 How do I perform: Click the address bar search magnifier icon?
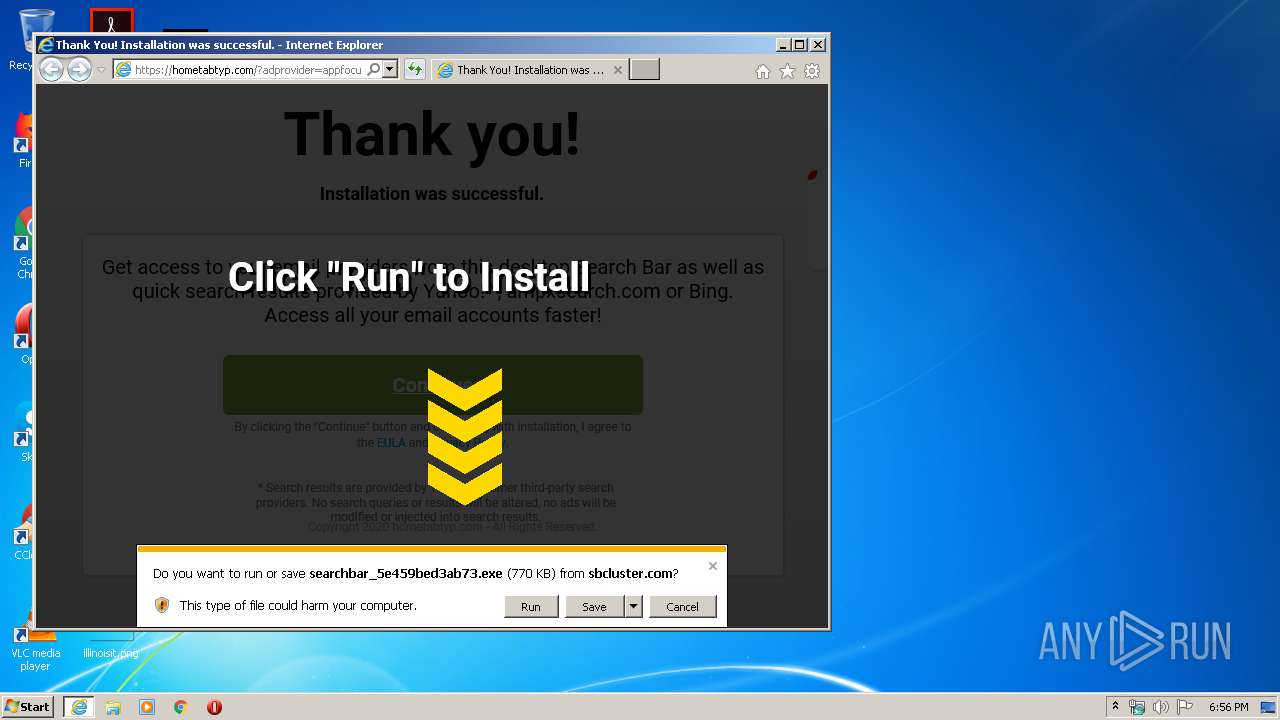(374, 70)
